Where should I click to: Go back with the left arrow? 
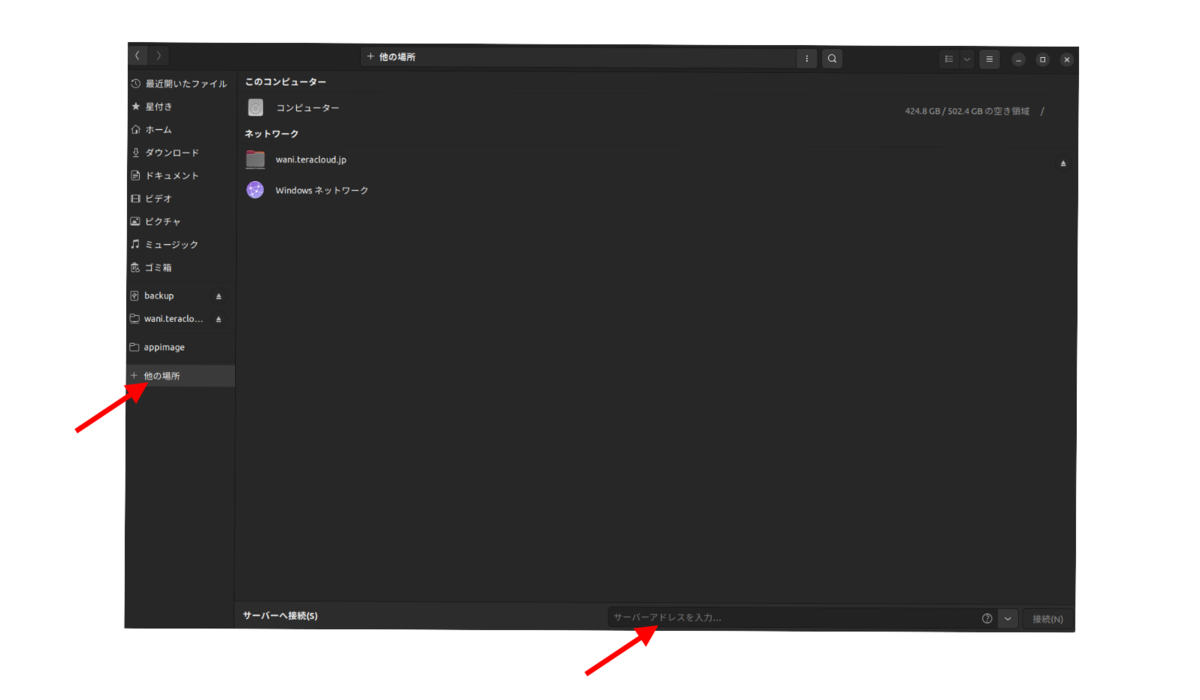[138, 56]
